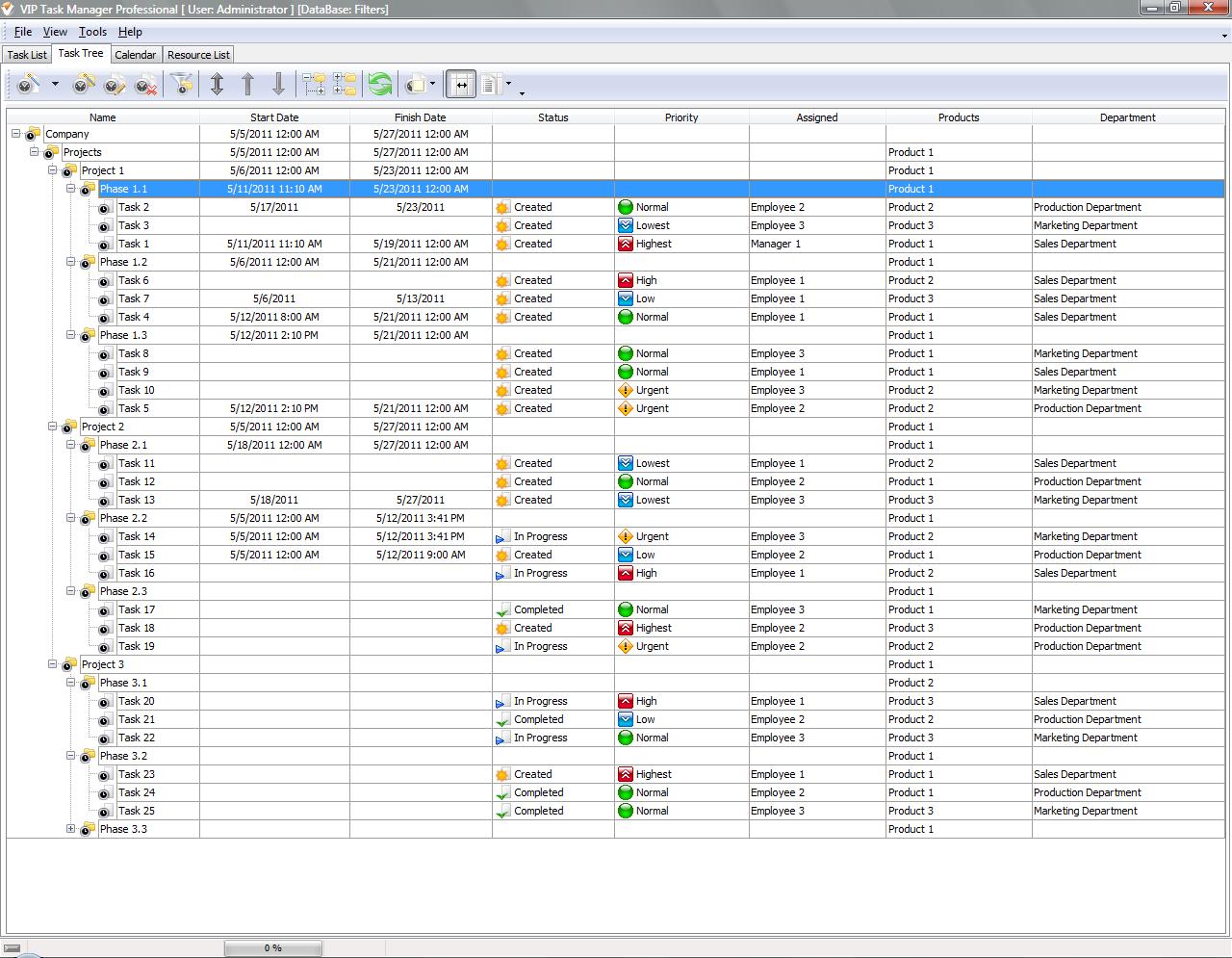1232x958 pixels.
Task: Click the Start Date column header
Action: [274, 117]
